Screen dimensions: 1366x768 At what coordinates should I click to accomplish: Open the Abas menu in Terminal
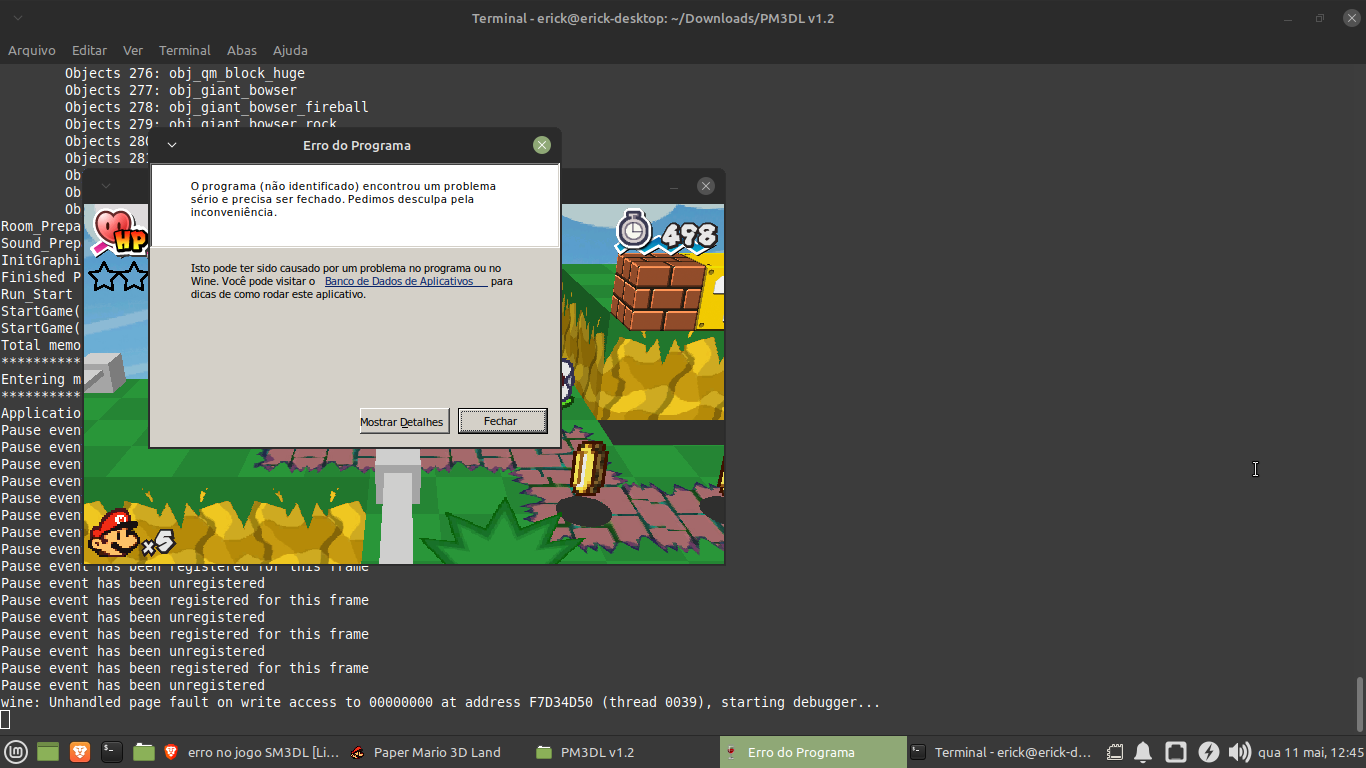click(242, 50)
